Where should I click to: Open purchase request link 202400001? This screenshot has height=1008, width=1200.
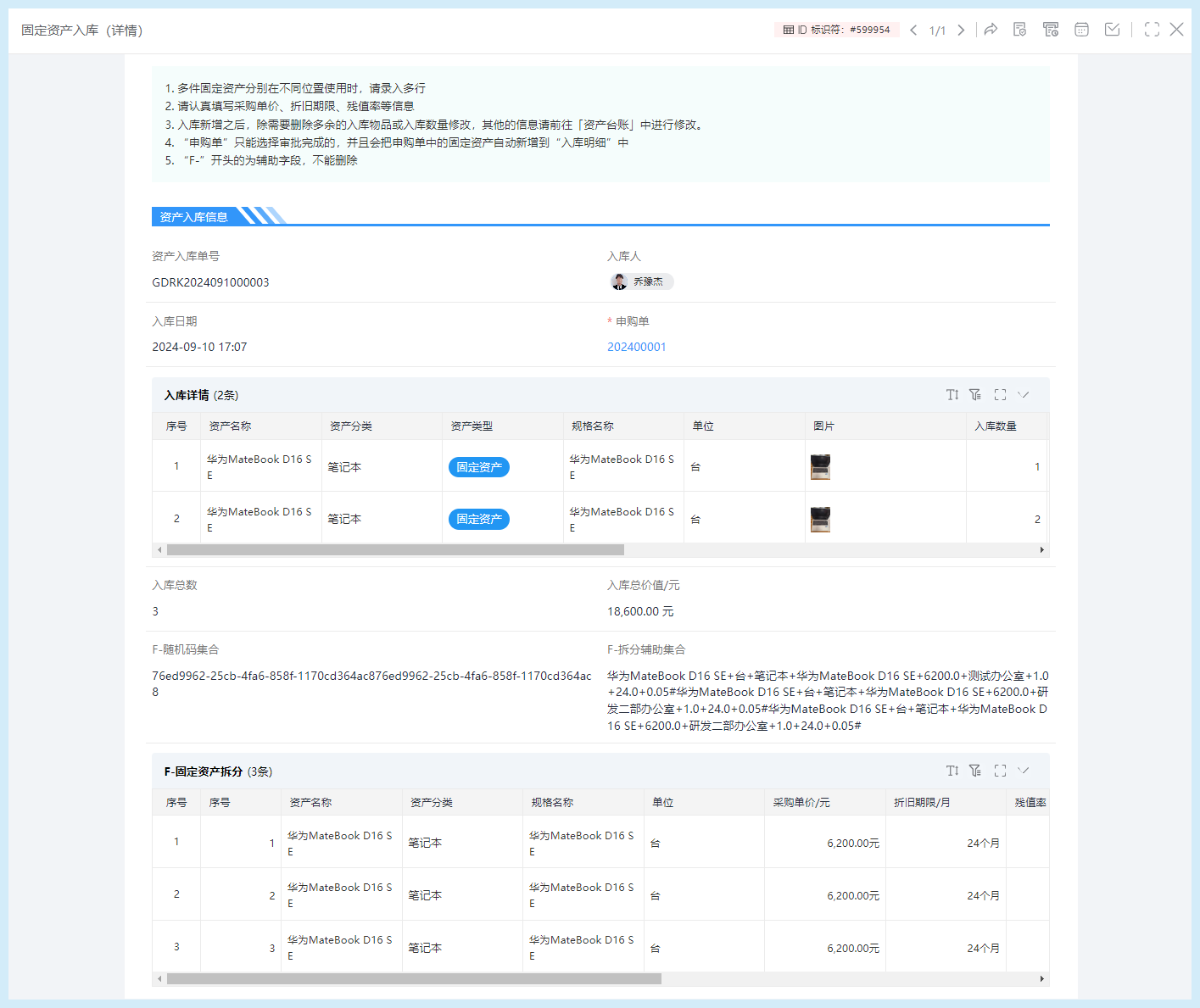pyautogui.click(x=636, y=347)
